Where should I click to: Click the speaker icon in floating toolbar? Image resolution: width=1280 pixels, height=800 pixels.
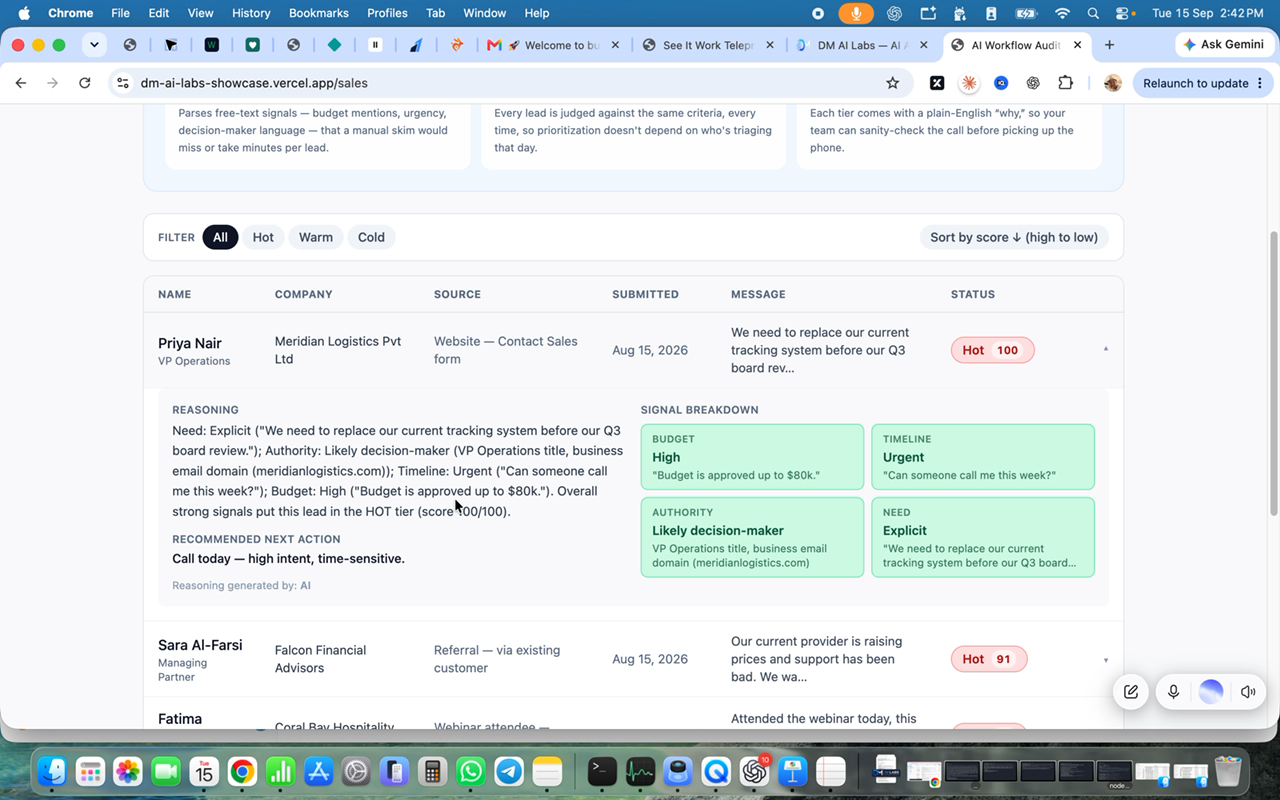[1248, 692]
